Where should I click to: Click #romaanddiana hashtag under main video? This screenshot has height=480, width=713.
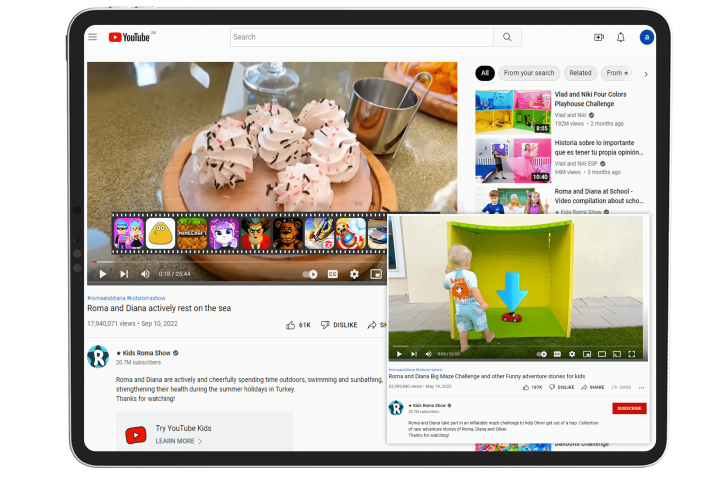106,298
